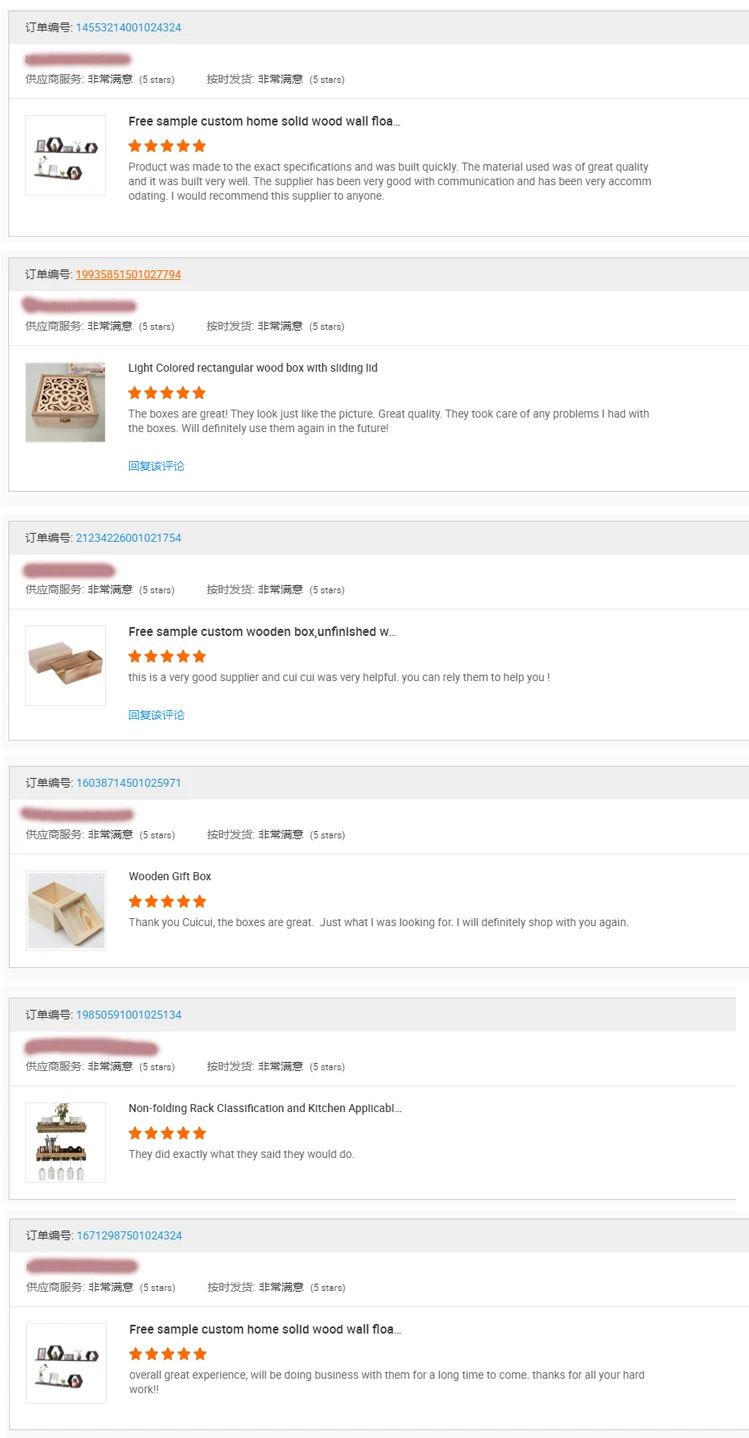Open order number 14553214001024324 link
Screen dimensions: 749x1438
tap(128, 28)
